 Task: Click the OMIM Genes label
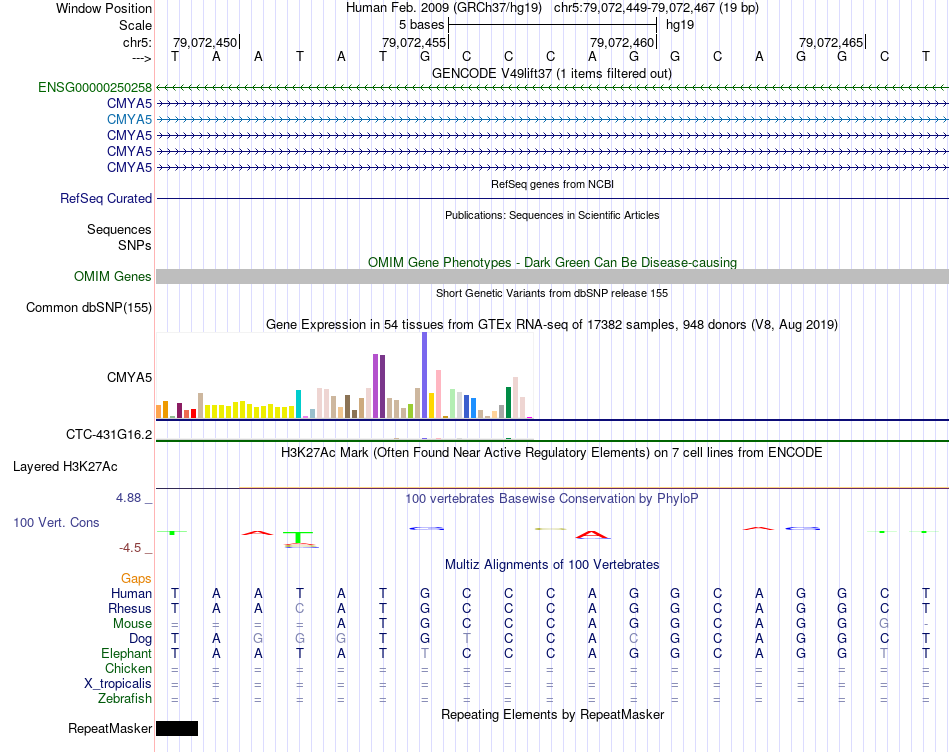tap(112, 276)
